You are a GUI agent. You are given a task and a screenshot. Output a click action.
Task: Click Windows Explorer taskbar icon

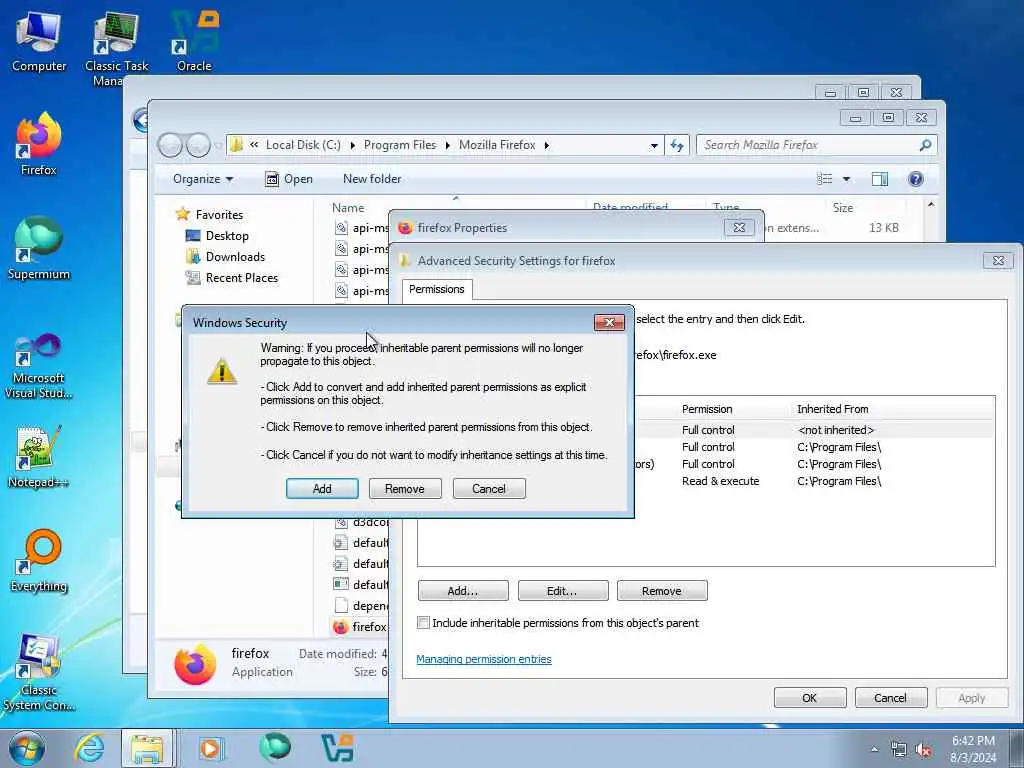[x=147, y=748]
